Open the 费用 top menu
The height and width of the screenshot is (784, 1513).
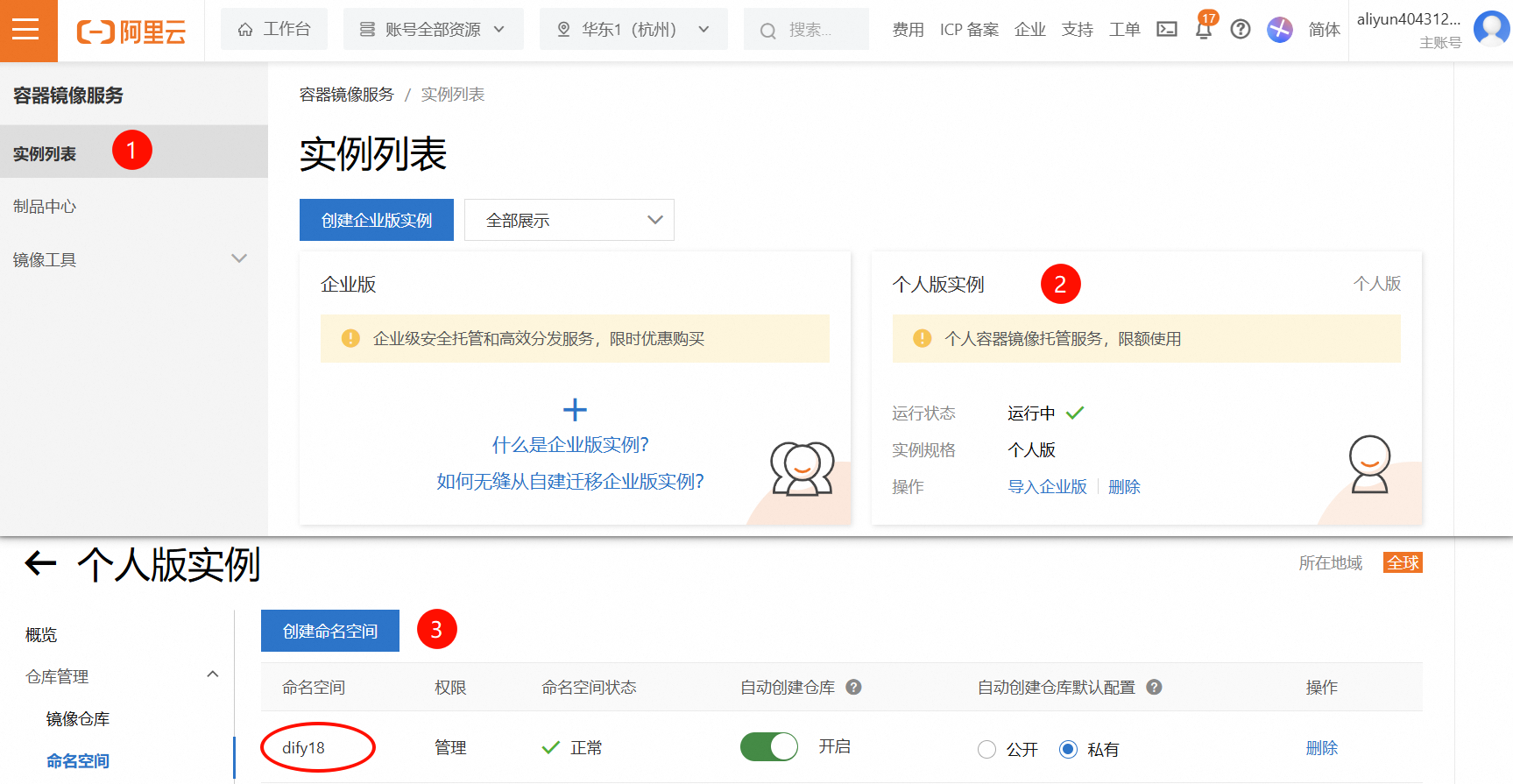click(909, 30)
